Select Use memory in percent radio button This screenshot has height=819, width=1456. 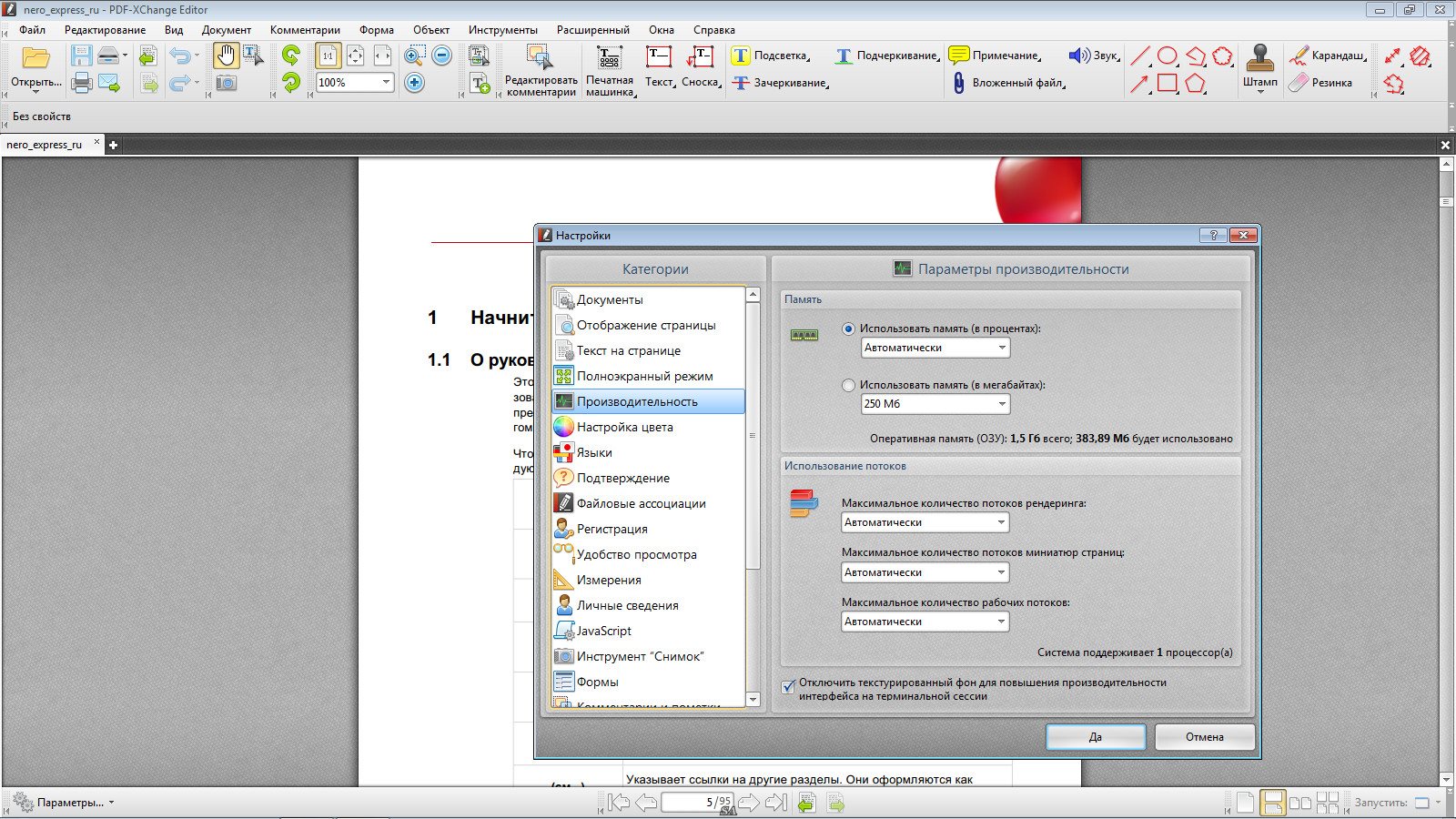coord(848,329)
